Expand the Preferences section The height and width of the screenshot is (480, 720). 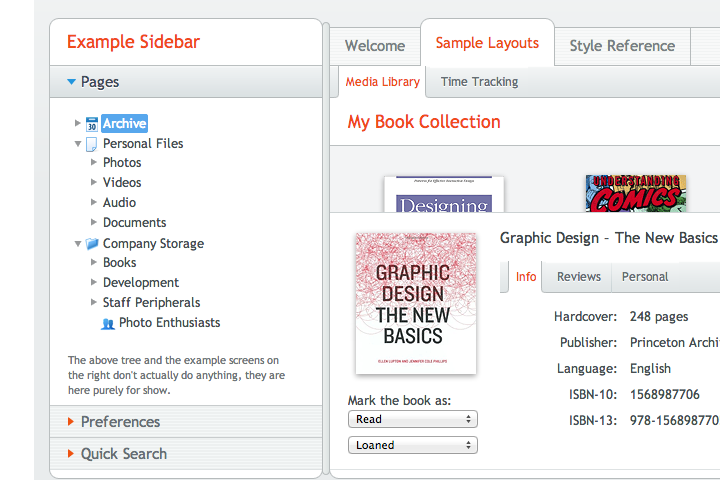[x=72, y=422]
